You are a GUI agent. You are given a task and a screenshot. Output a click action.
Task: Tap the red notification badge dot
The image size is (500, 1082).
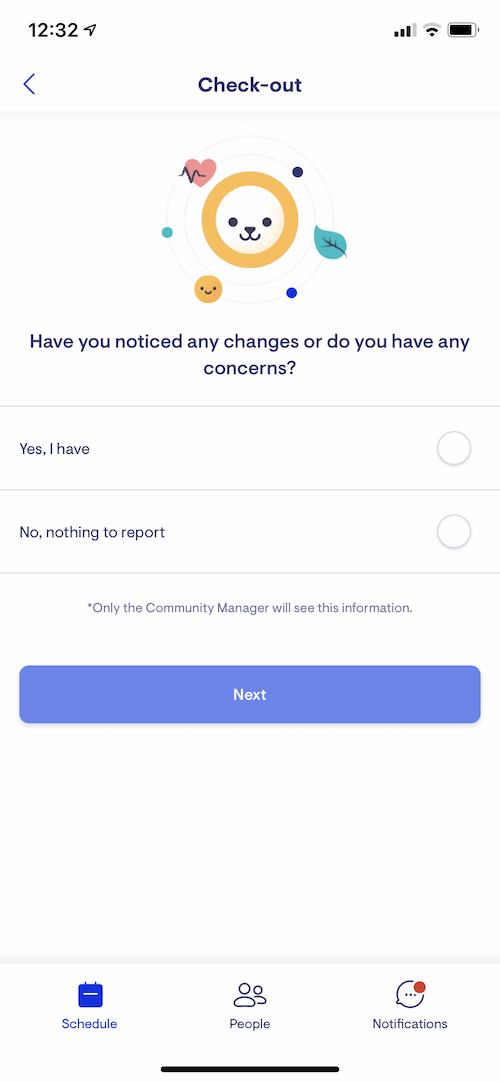pos(419,987)
